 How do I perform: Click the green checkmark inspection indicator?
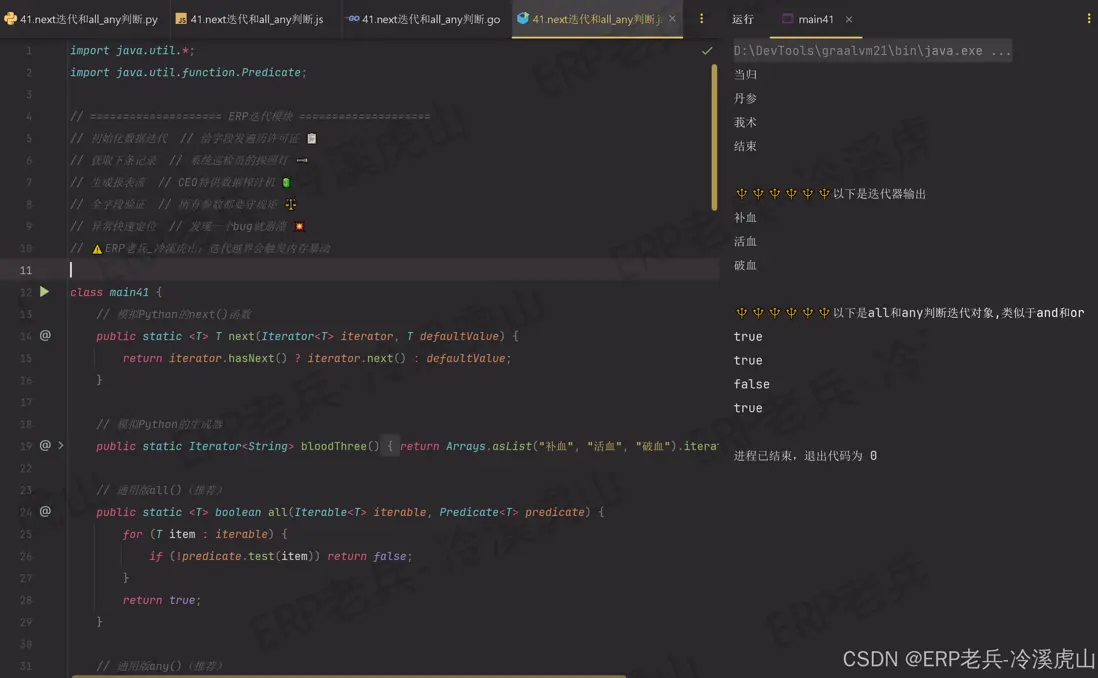707,50
